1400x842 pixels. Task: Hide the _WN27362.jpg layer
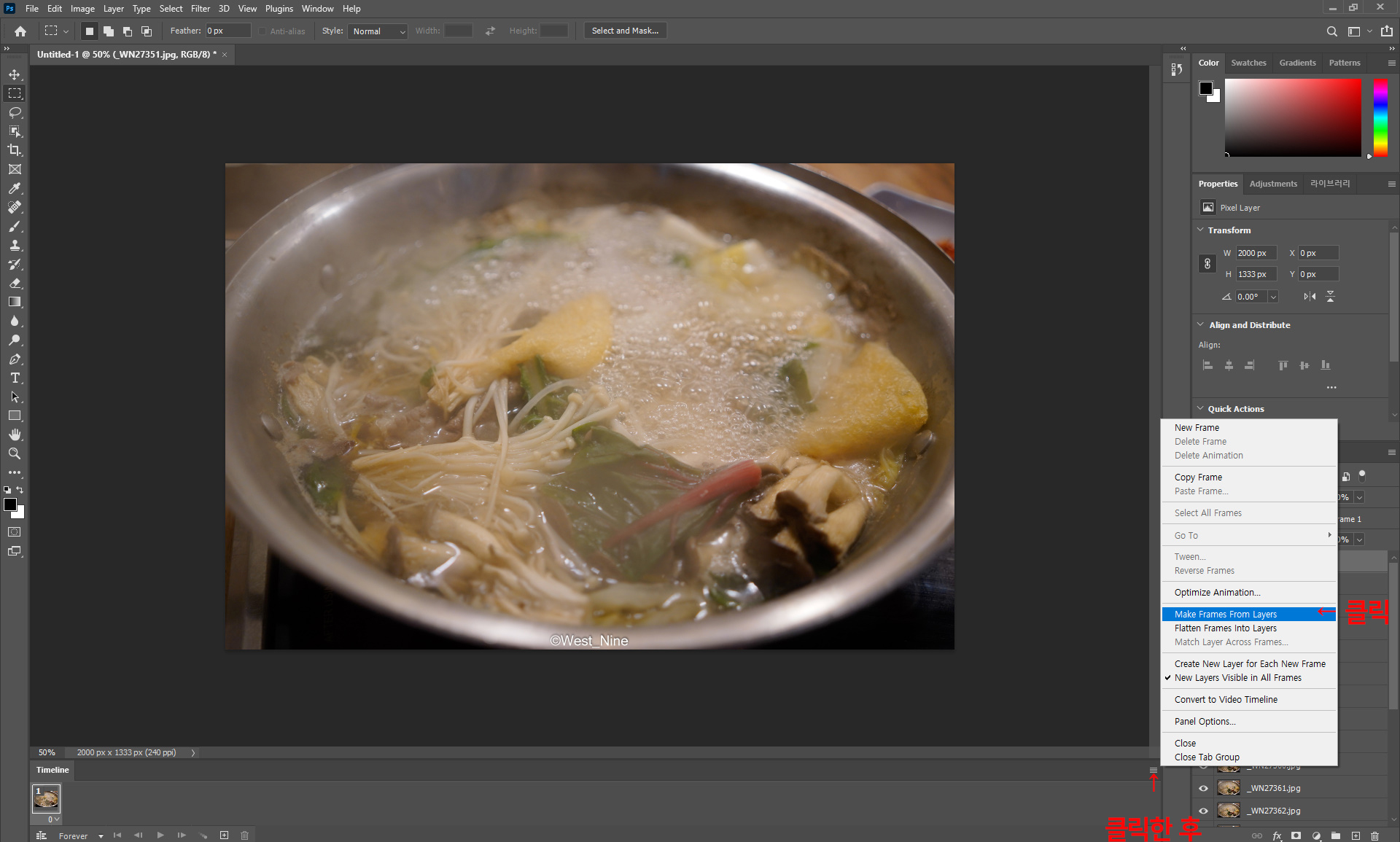(x=1203, y=811)
